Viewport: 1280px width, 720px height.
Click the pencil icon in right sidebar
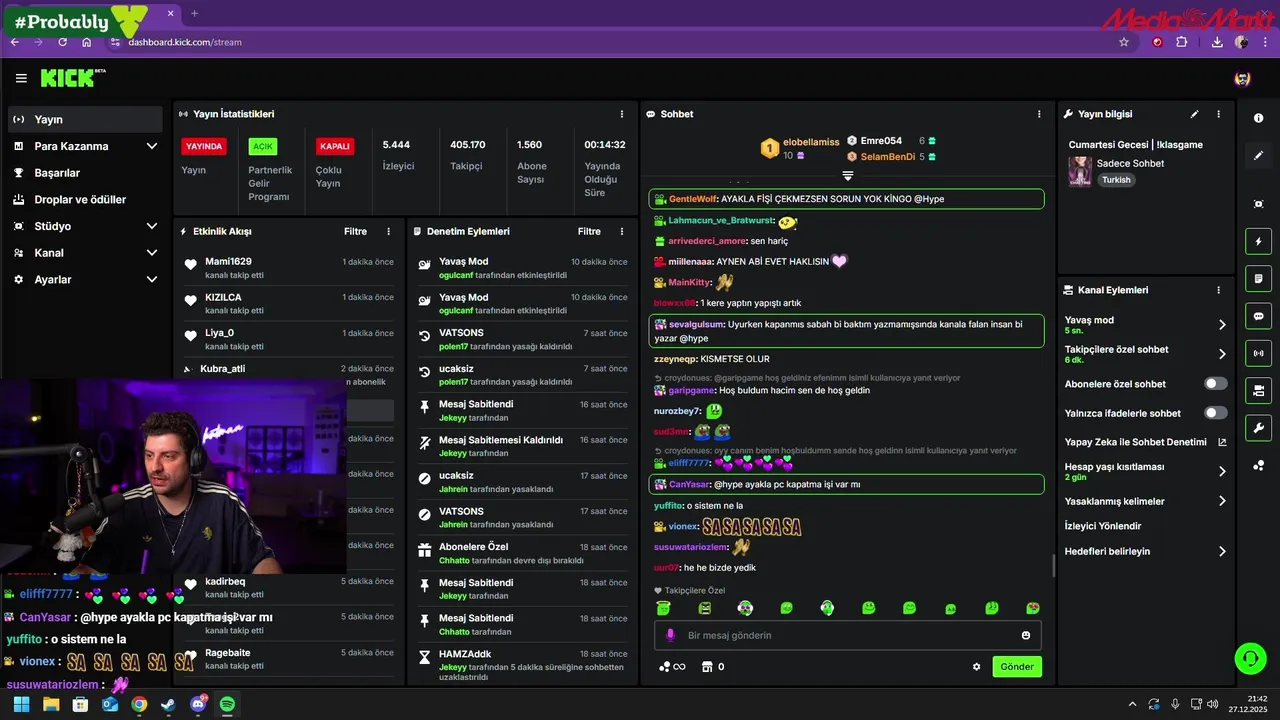click(x=1258, y=155)
